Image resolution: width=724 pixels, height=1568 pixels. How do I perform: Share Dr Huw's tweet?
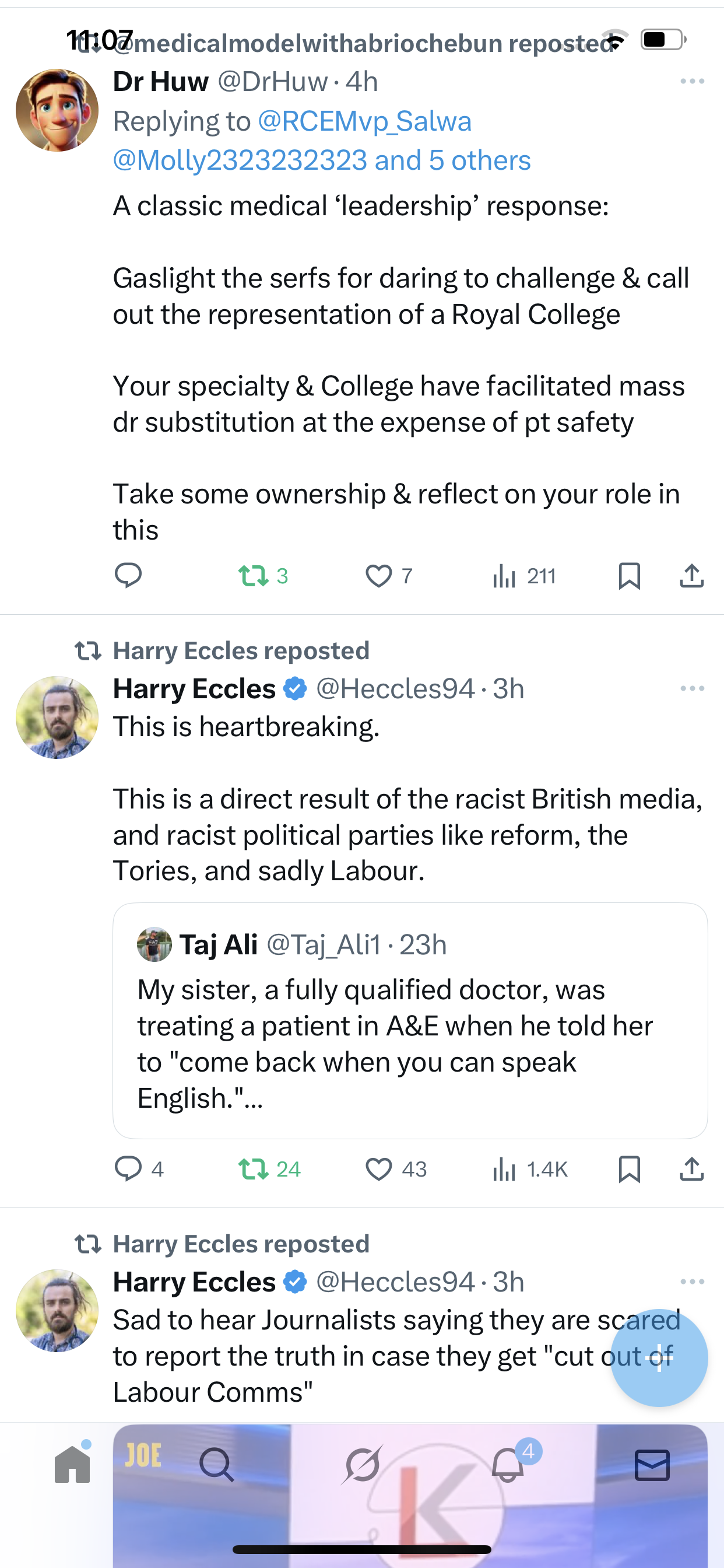pyautogui.click(x=692, y=575)
